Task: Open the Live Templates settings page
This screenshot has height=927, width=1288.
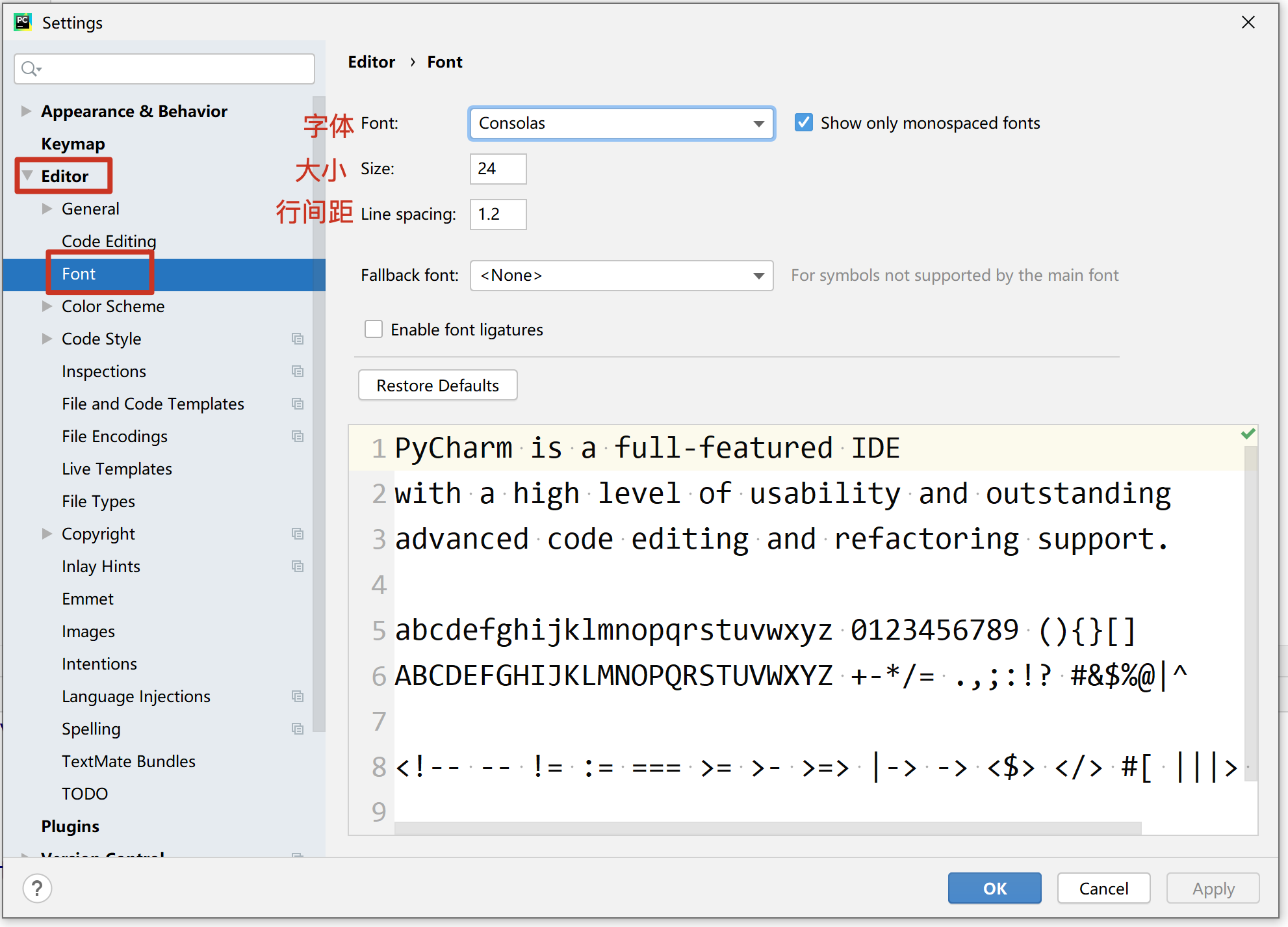Action: [117, 469]
